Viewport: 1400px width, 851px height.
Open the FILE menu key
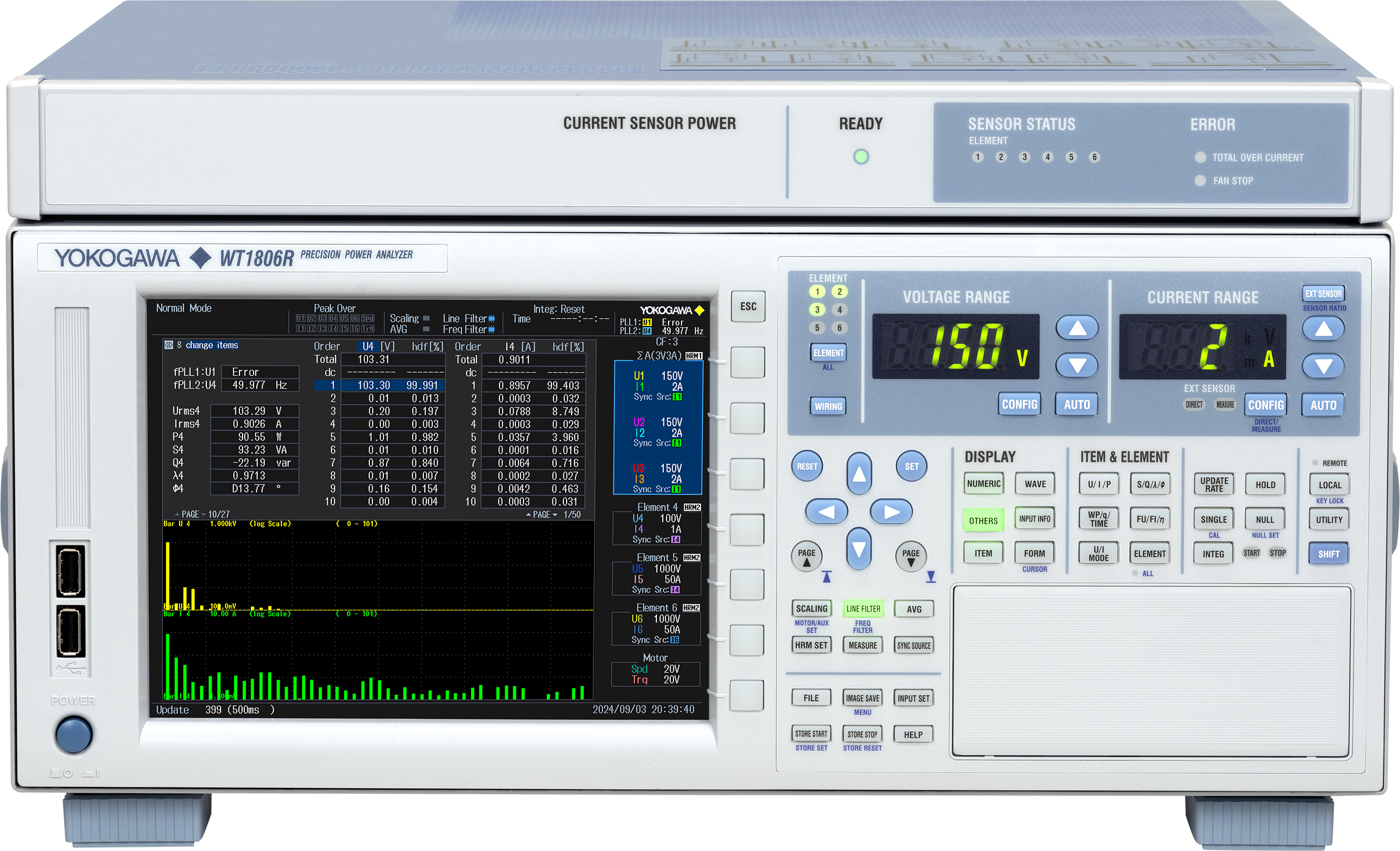811,698
